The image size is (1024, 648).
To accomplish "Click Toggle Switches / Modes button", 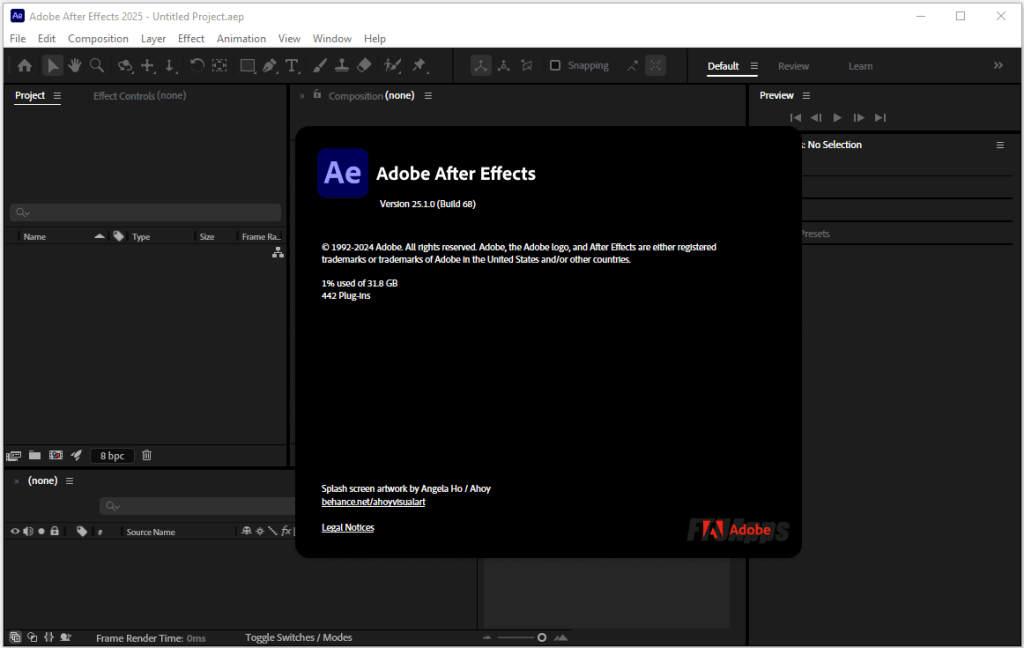I will (x=298, y=637).
